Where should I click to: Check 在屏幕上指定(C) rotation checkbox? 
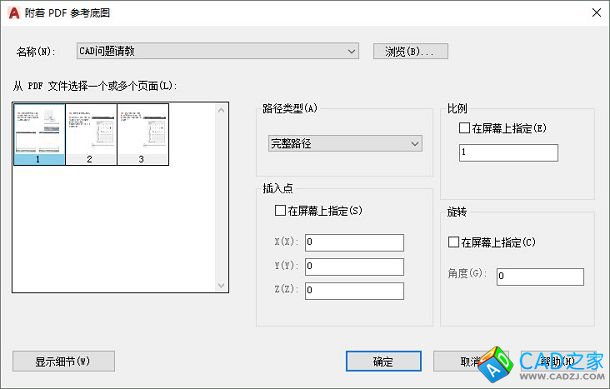(454, 242)
